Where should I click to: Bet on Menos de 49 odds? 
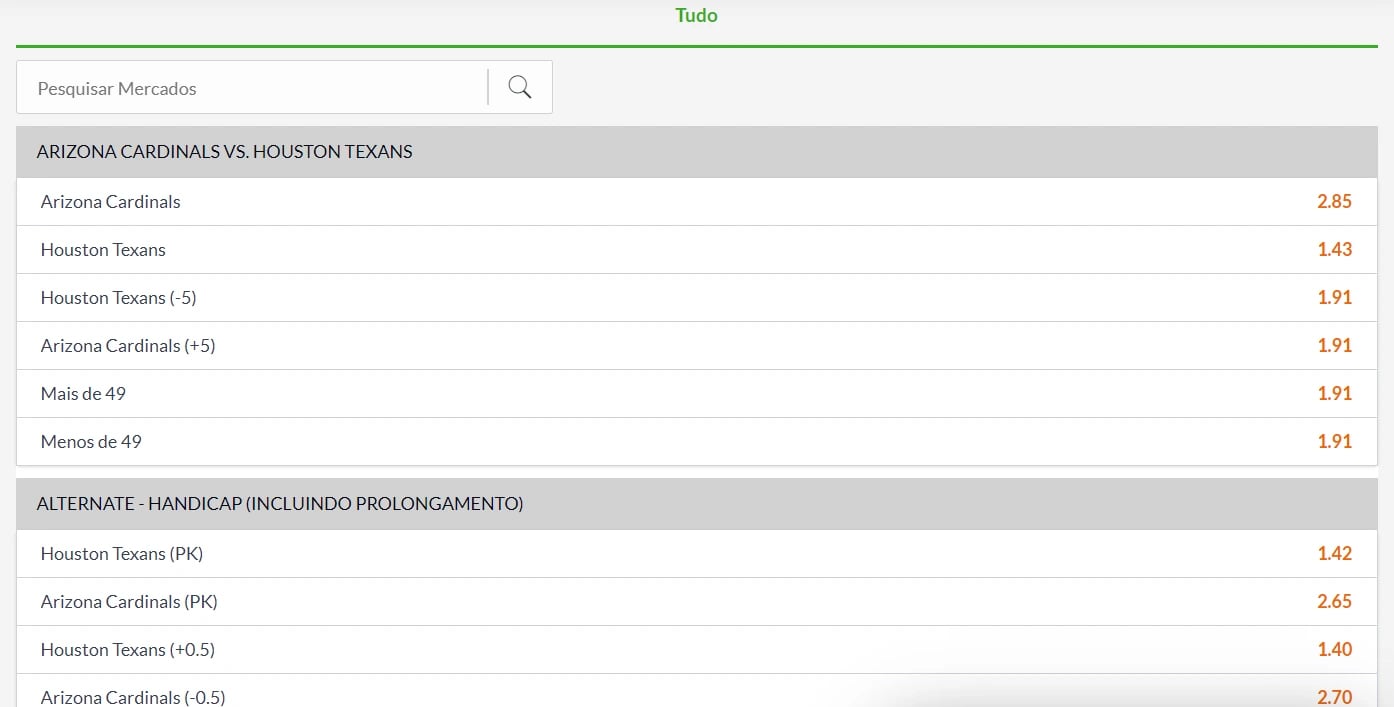(1334, 441)
